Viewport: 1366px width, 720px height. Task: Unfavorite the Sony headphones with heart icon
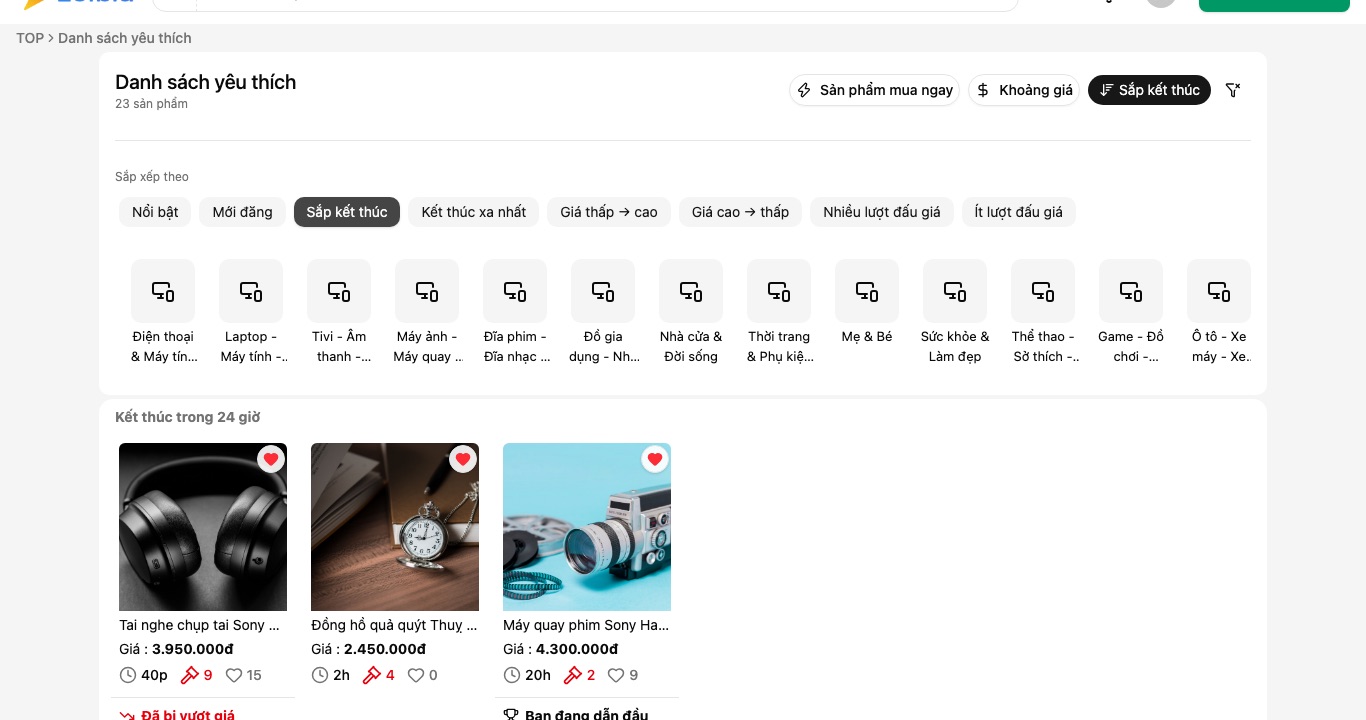[x=271, y=459]
